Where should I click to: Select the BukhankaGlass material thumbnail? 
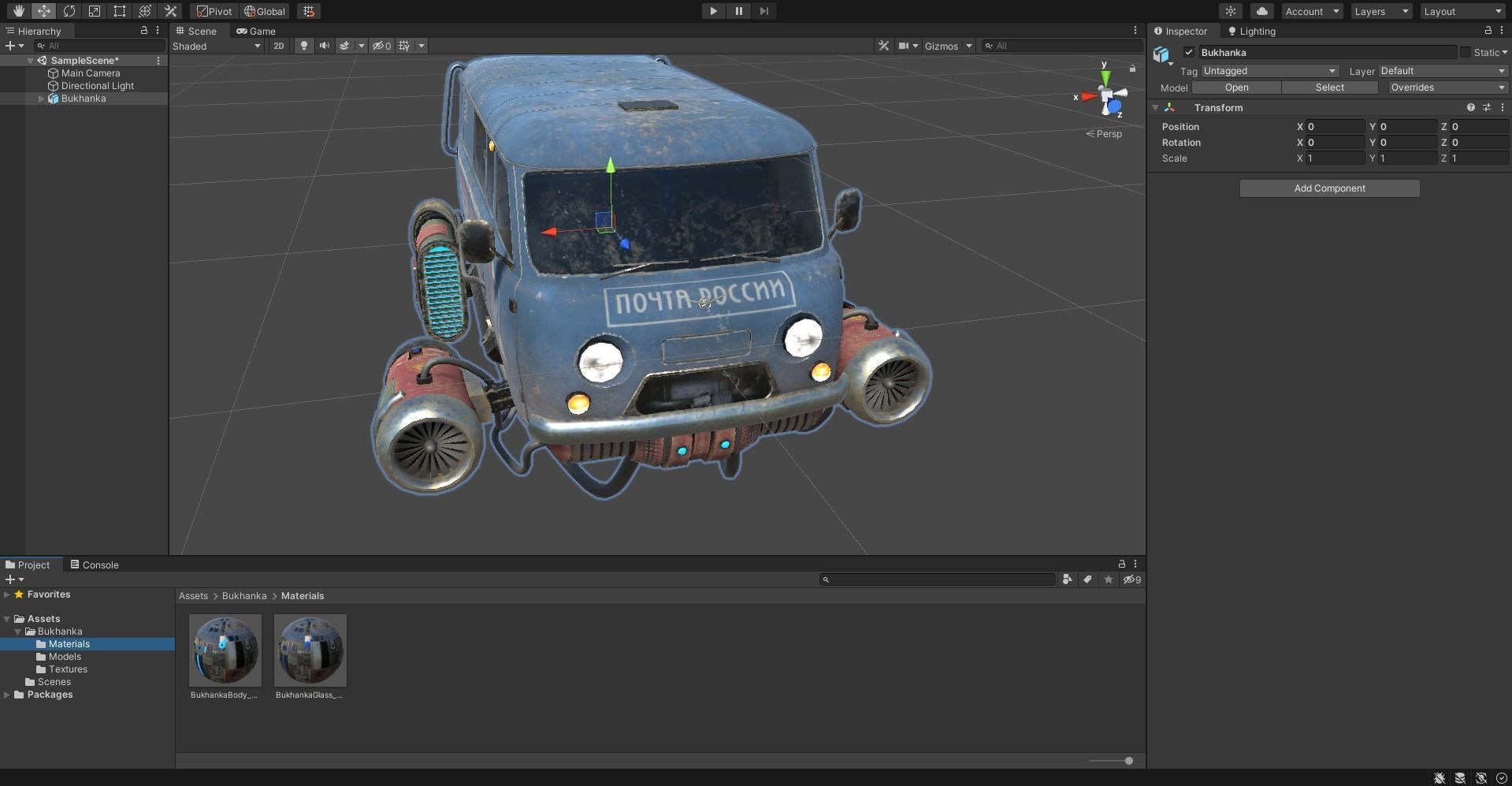pyautogui.click(x=309, y=650)
